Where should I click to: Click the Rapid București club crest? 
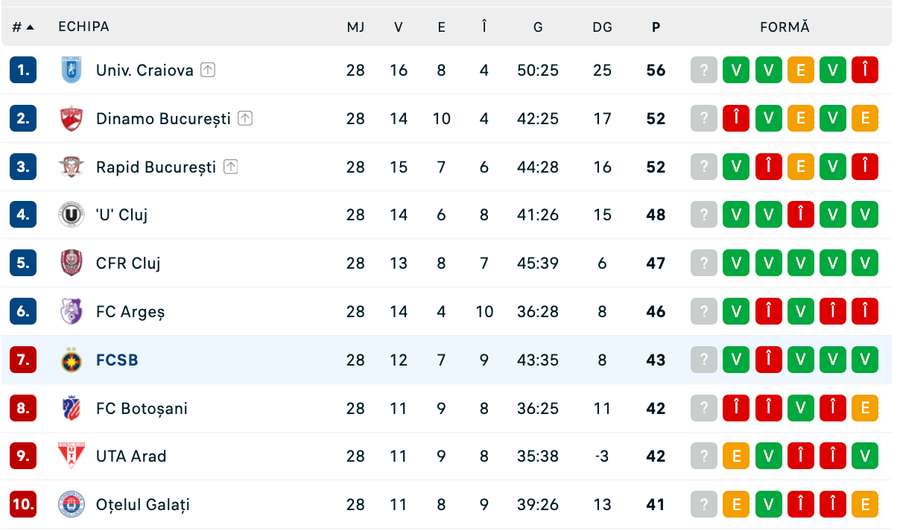tap(71, 167)
